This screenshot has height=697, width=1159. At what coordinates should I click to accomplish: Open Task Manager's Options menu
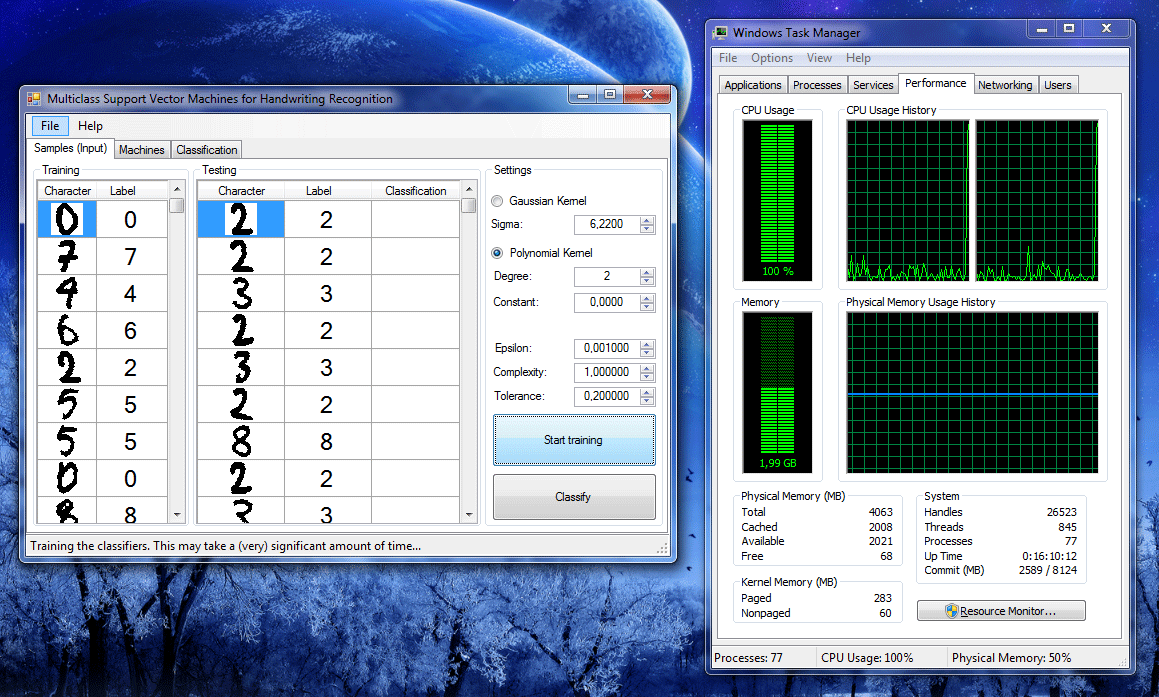(x=772, y=58)
